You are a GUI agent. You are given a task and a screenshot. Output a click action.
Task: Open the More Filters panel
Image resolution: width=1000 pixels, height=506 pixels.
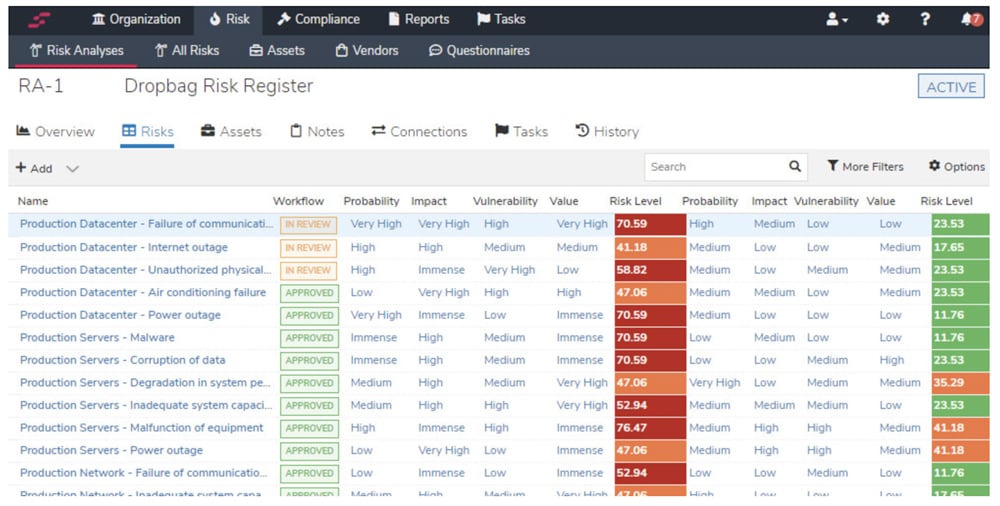[x=865, y=167]
